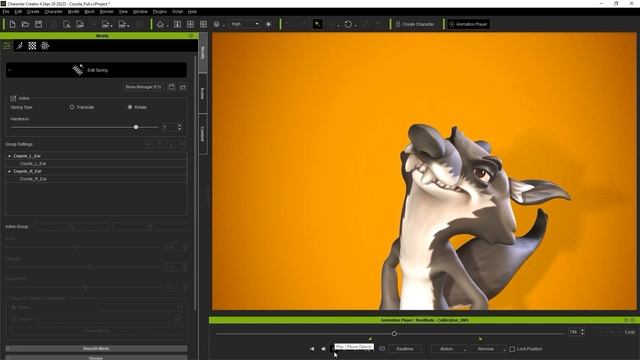Click the New Project icon
The height and width of the screenshot is (360, 640).
pos(12,24)
